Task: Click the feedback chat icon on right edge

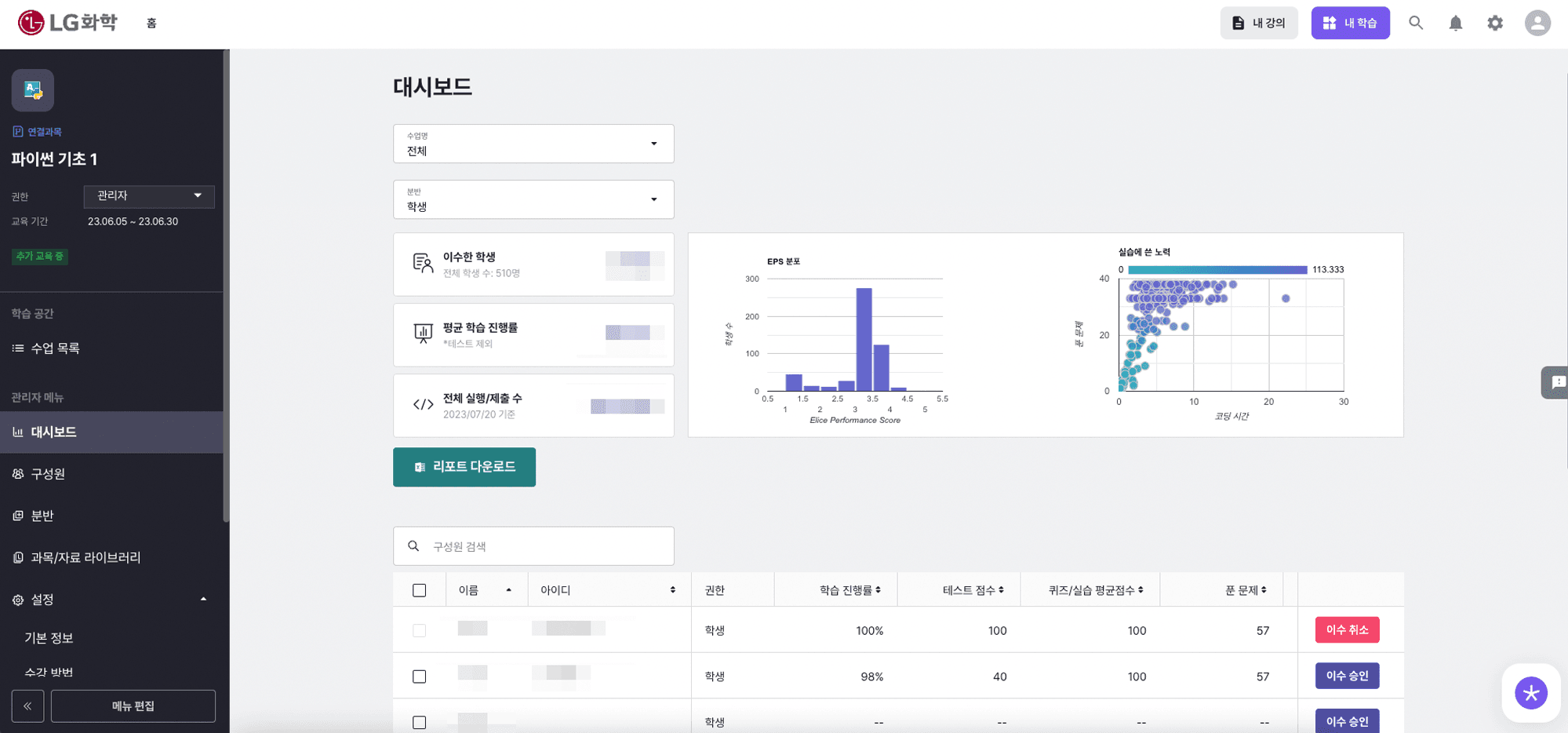Action: [1557, 382]
